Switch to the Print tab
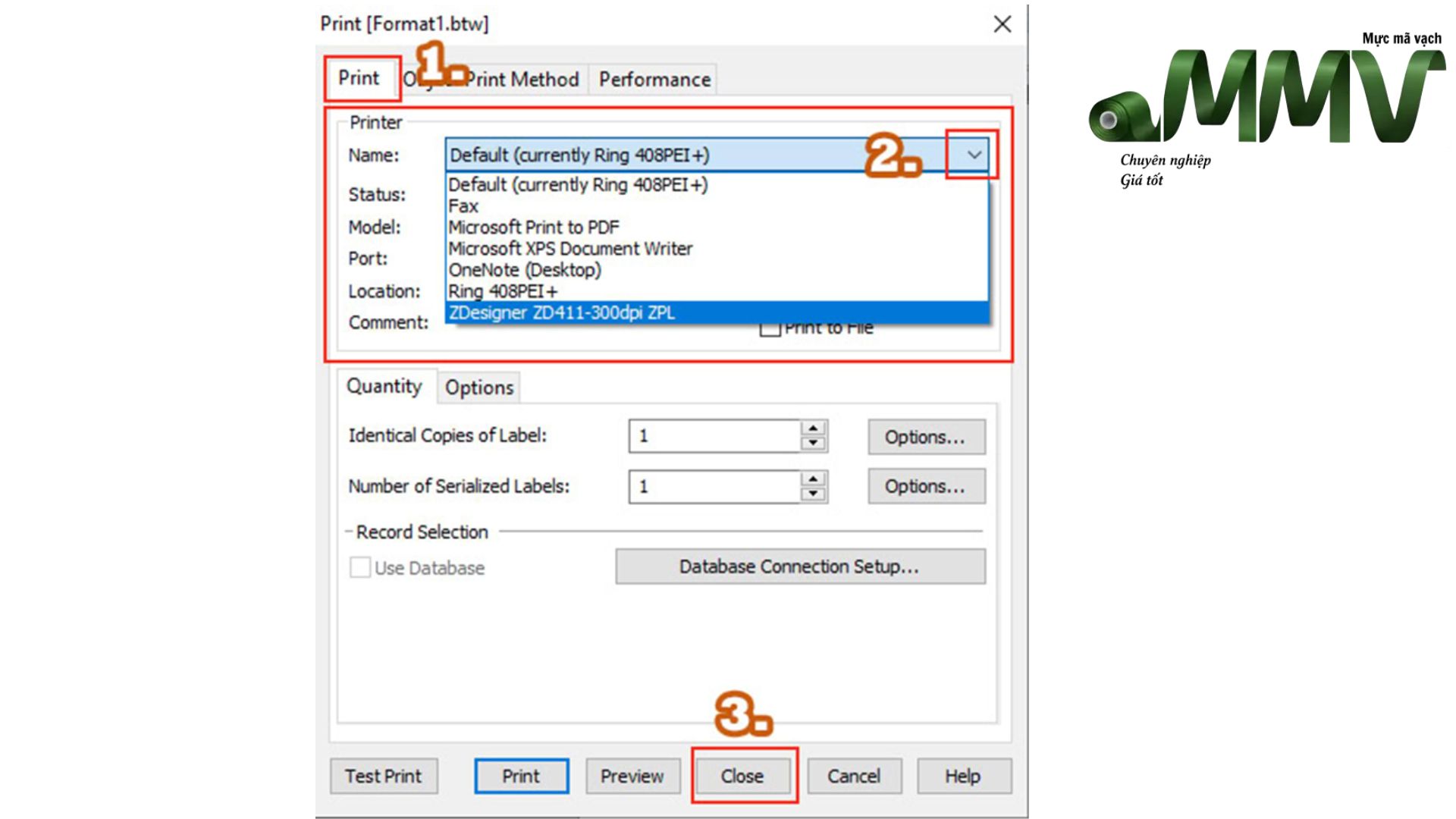The height and width of the screenshot is (819, 1456). pos(359,78)
